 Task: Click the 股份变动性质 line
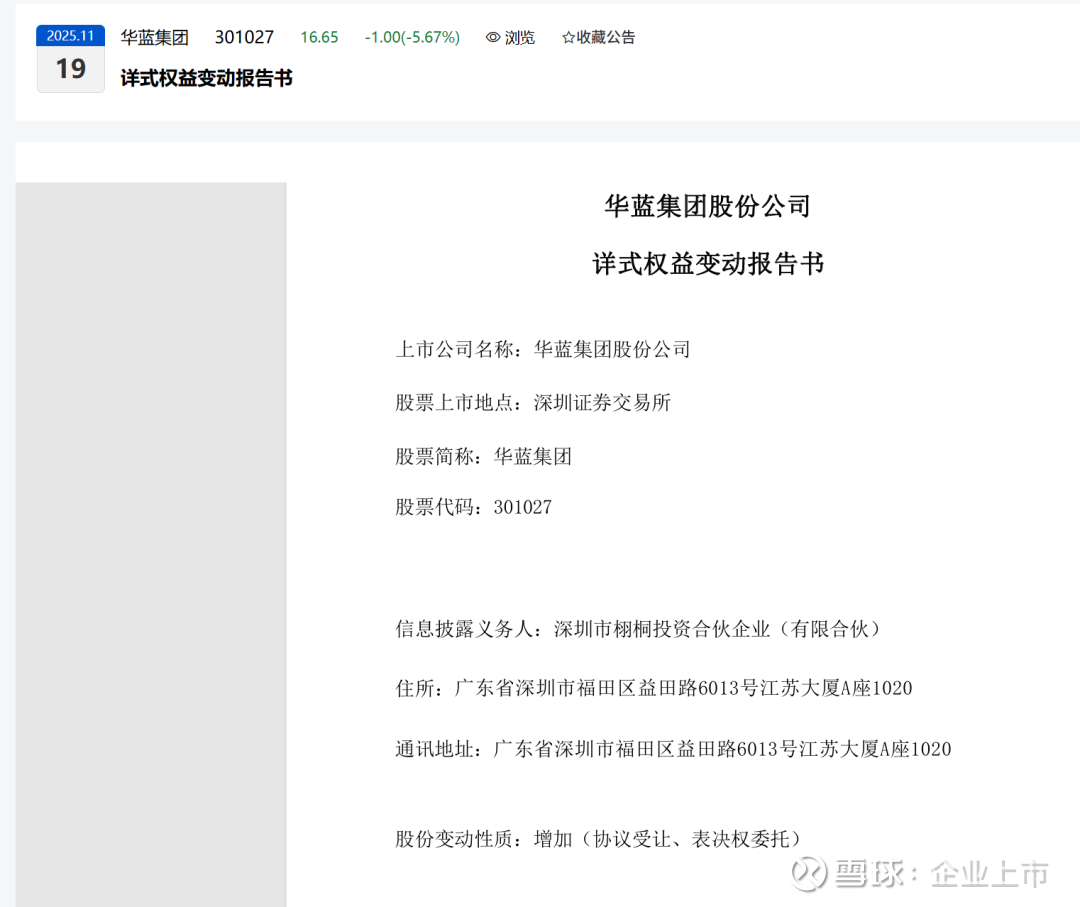(x=599, y=839)
